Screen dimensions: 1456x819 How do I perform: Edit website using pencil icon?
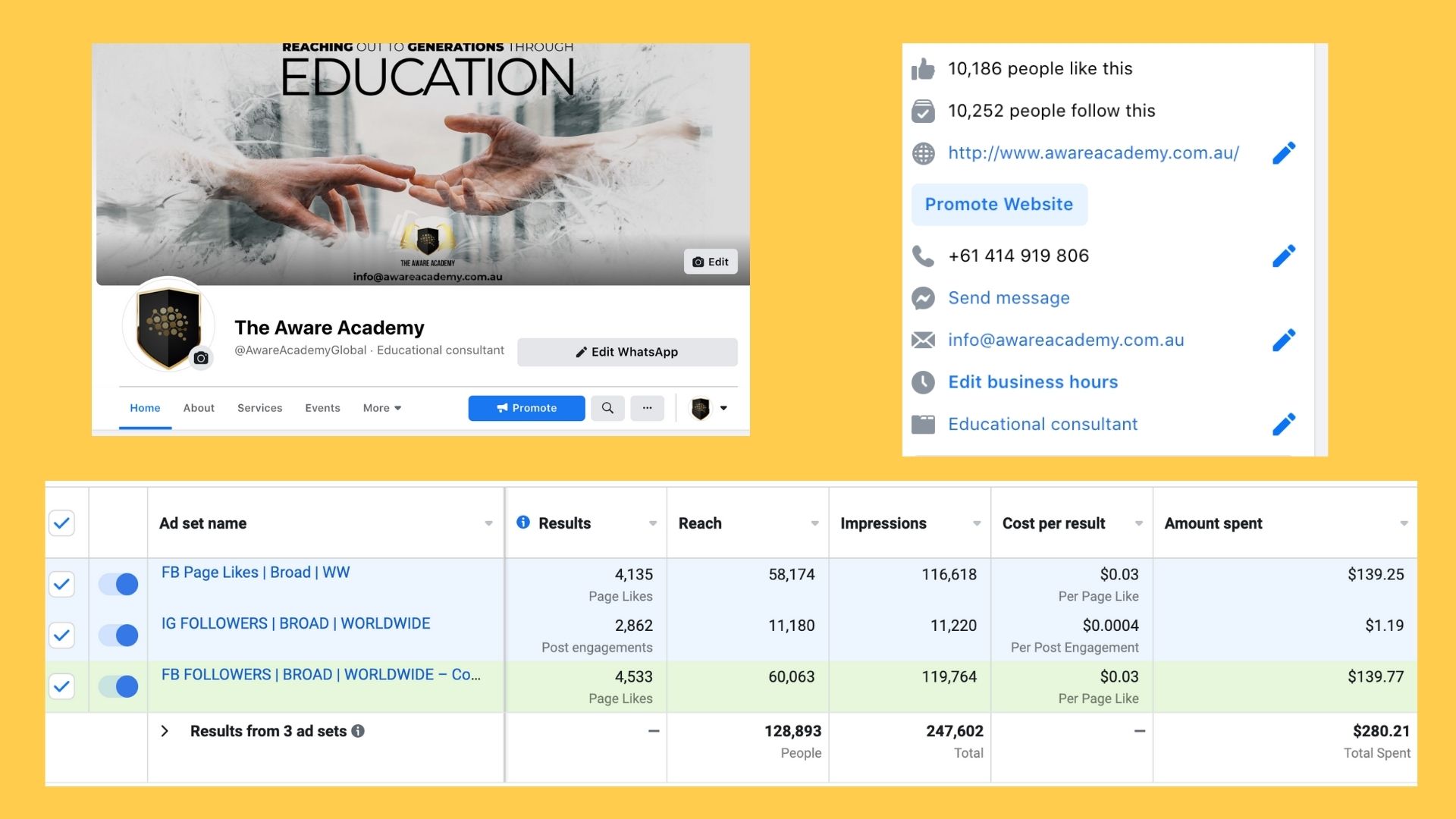[x=1284, y=153]
